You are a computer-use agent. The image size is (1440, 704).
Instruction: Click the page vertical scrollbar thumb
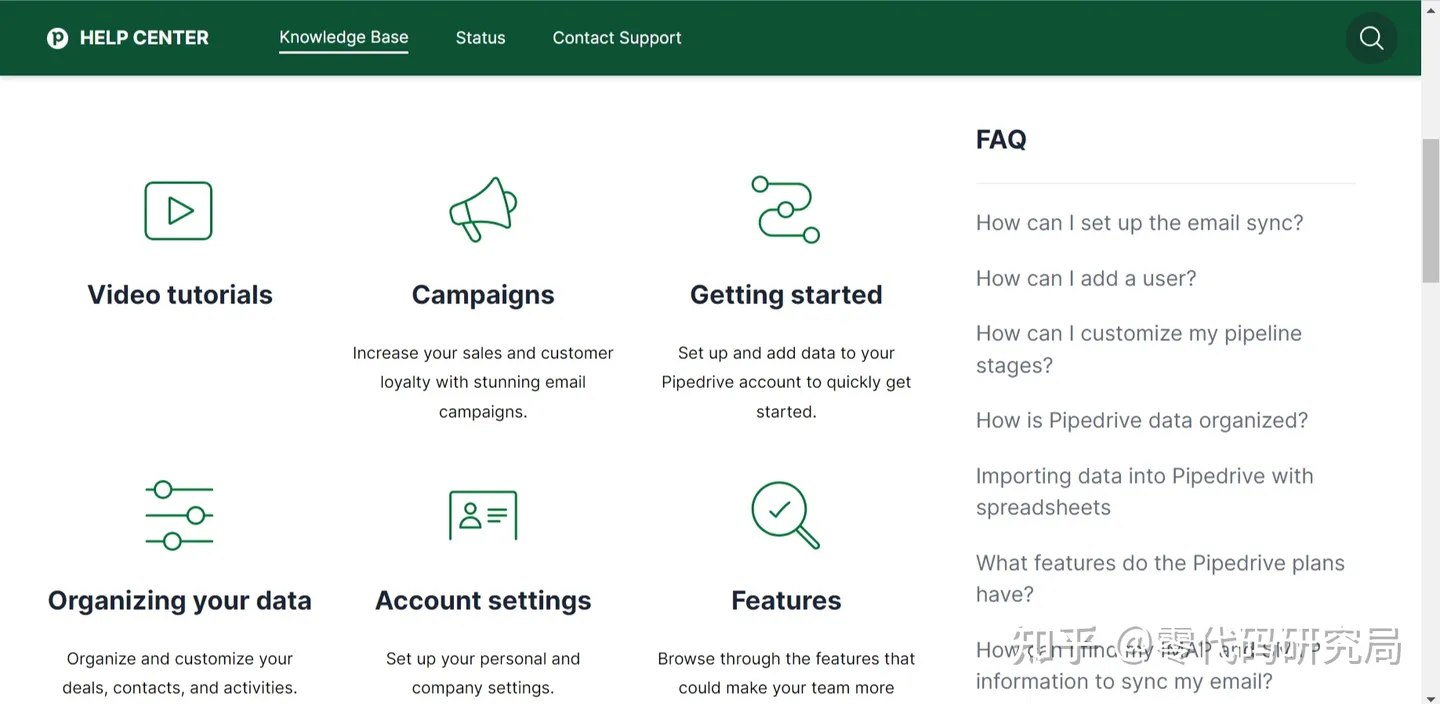1431,212
